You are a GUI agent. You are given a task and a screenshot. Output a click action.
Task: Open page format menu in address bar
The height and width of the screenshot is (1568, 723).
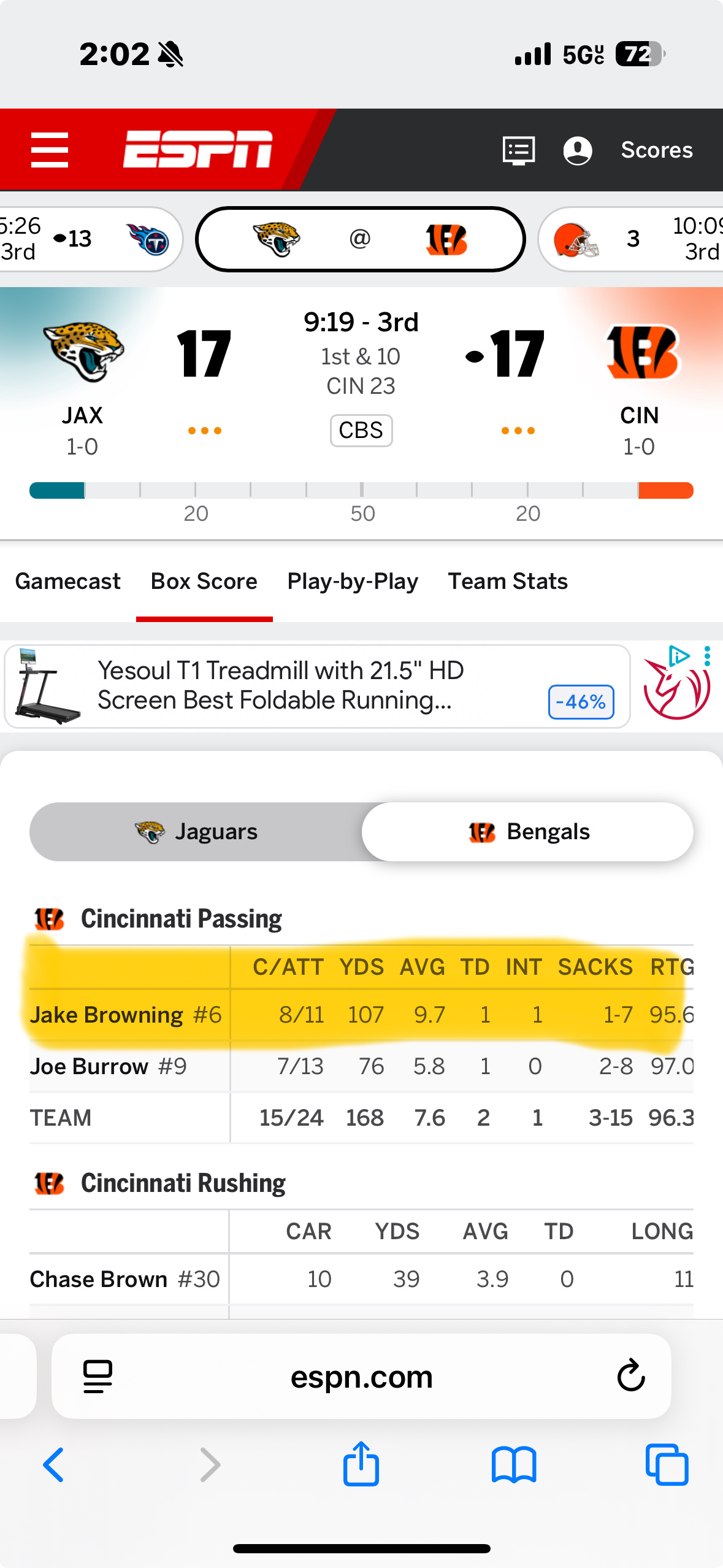click(x=98, y=1375)
